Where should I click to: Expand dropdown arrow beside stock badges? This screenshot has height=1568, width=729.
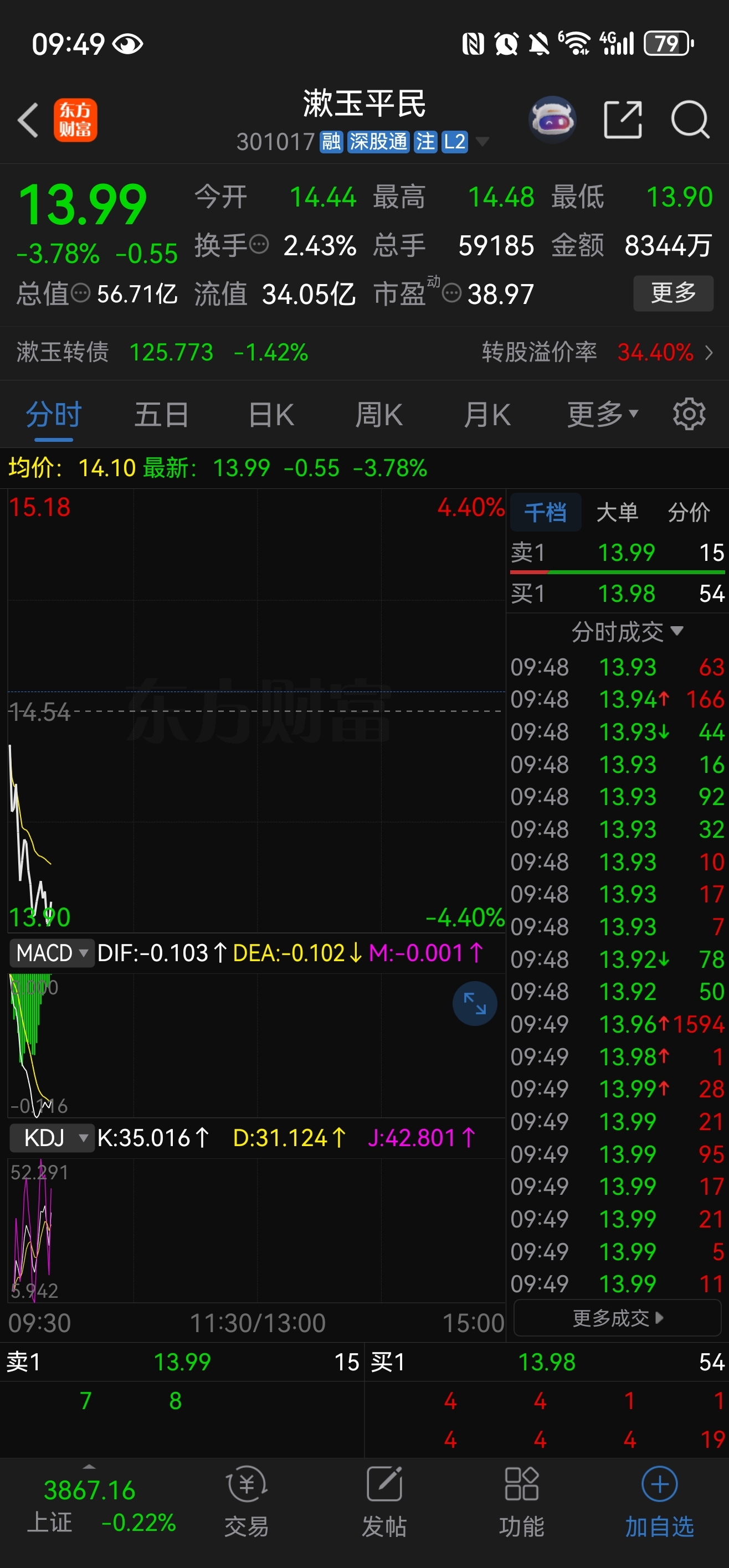coord(482,142)
